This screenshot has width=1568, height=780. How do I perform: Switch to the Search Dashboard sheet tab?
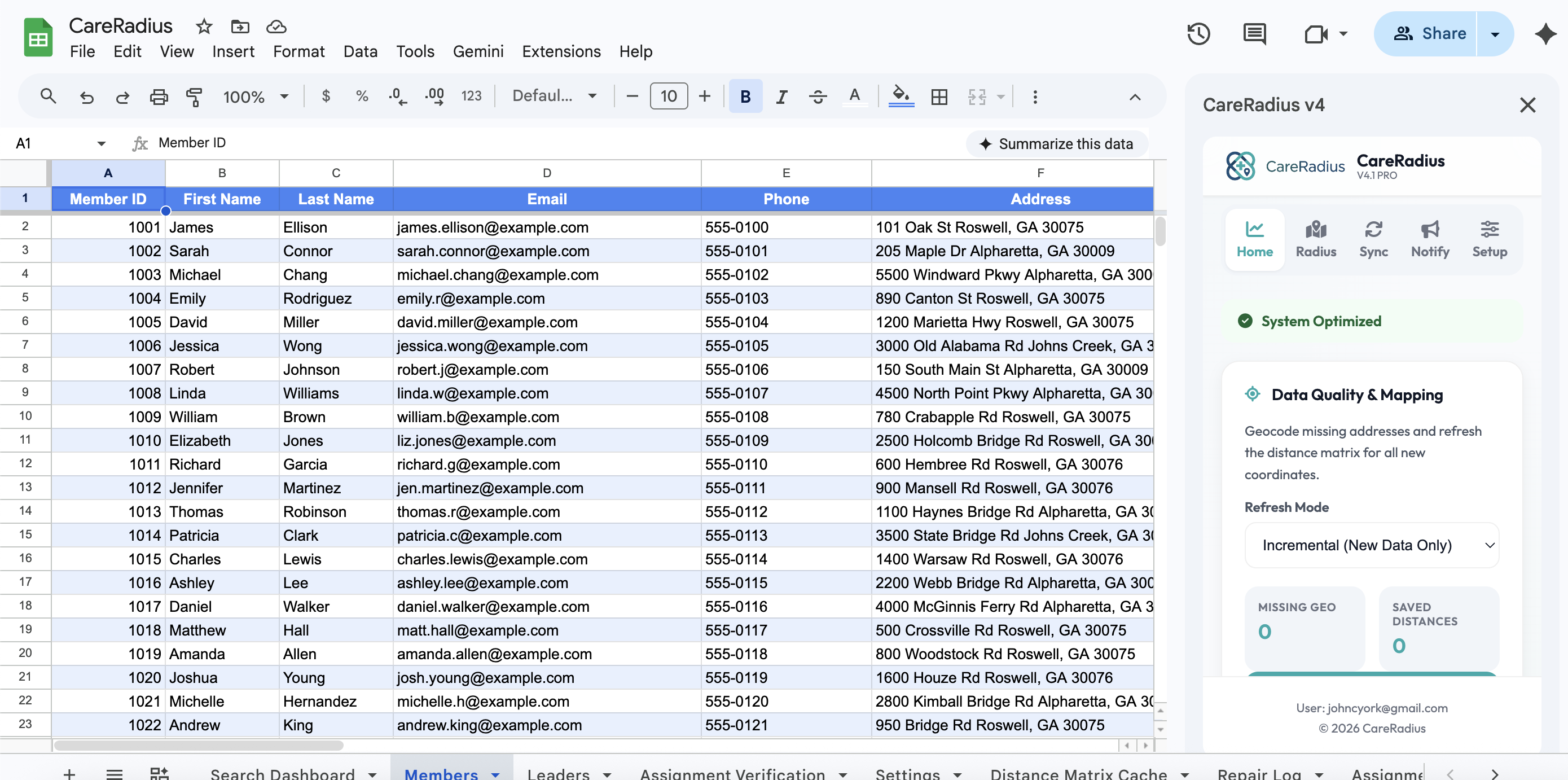pos(282,773)
